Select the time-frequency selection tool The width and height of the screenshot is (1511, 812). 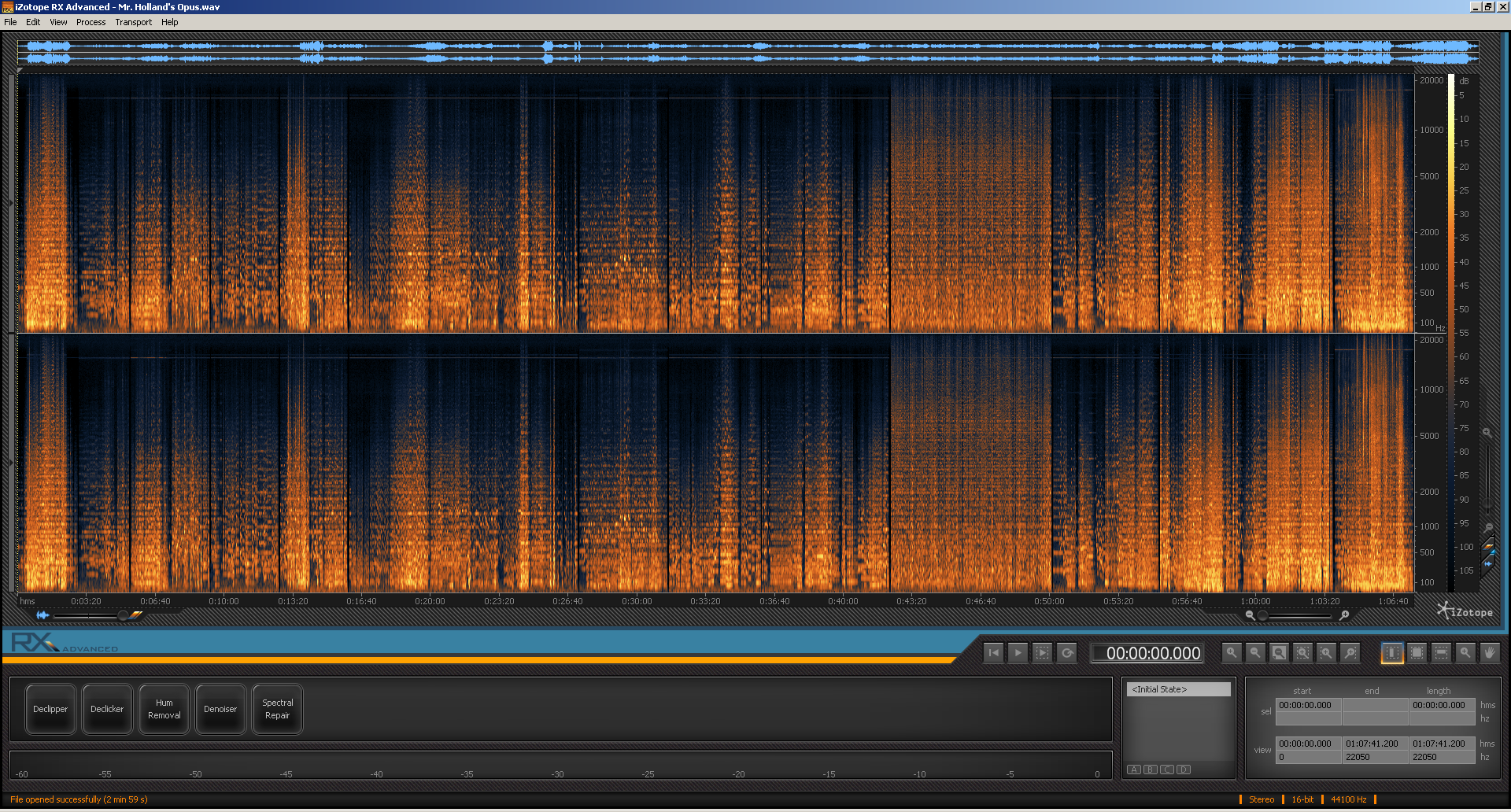1417,652
